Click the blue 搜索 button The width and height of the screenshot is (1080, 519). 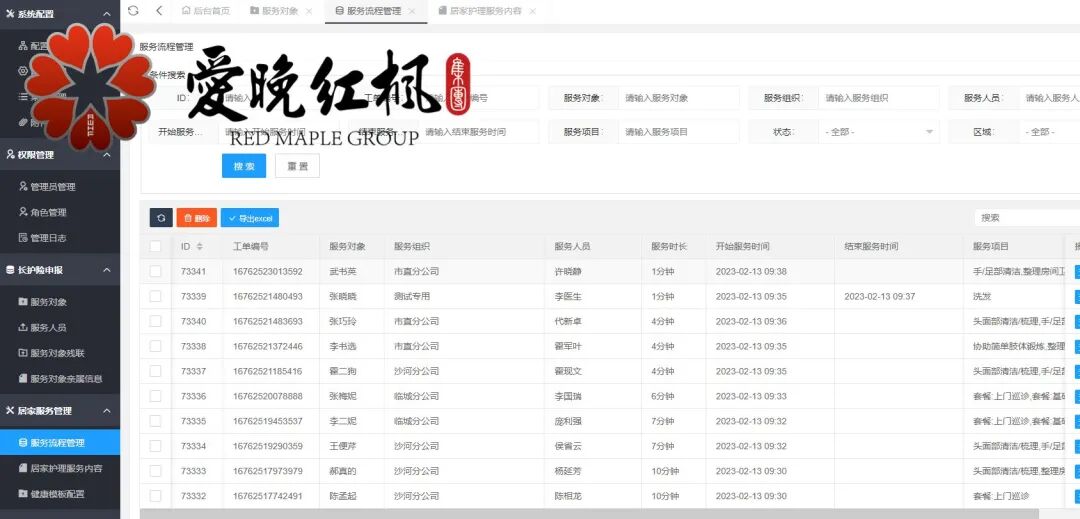(x=244, y=166)
